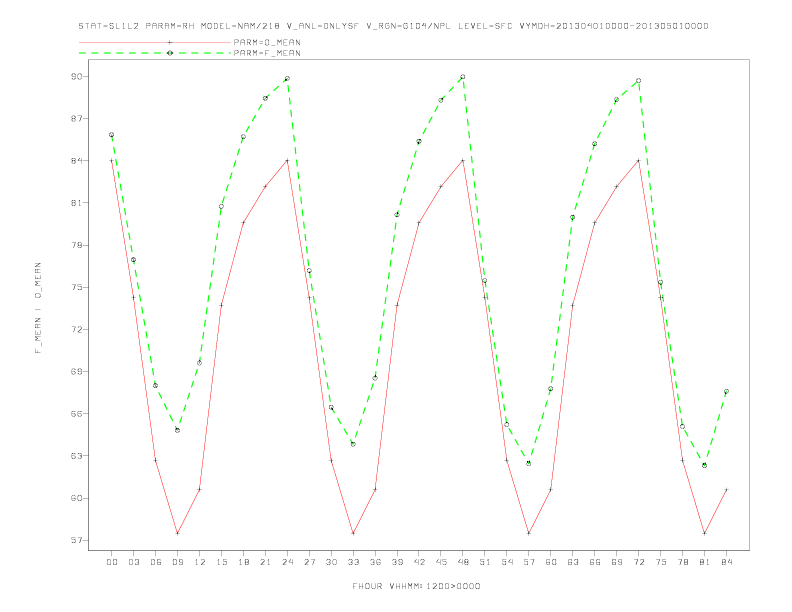The width and height of the screenshot is (792, 612).
Task: Click the x-axis forecast hour label 27
Action: tap(310, 562)
